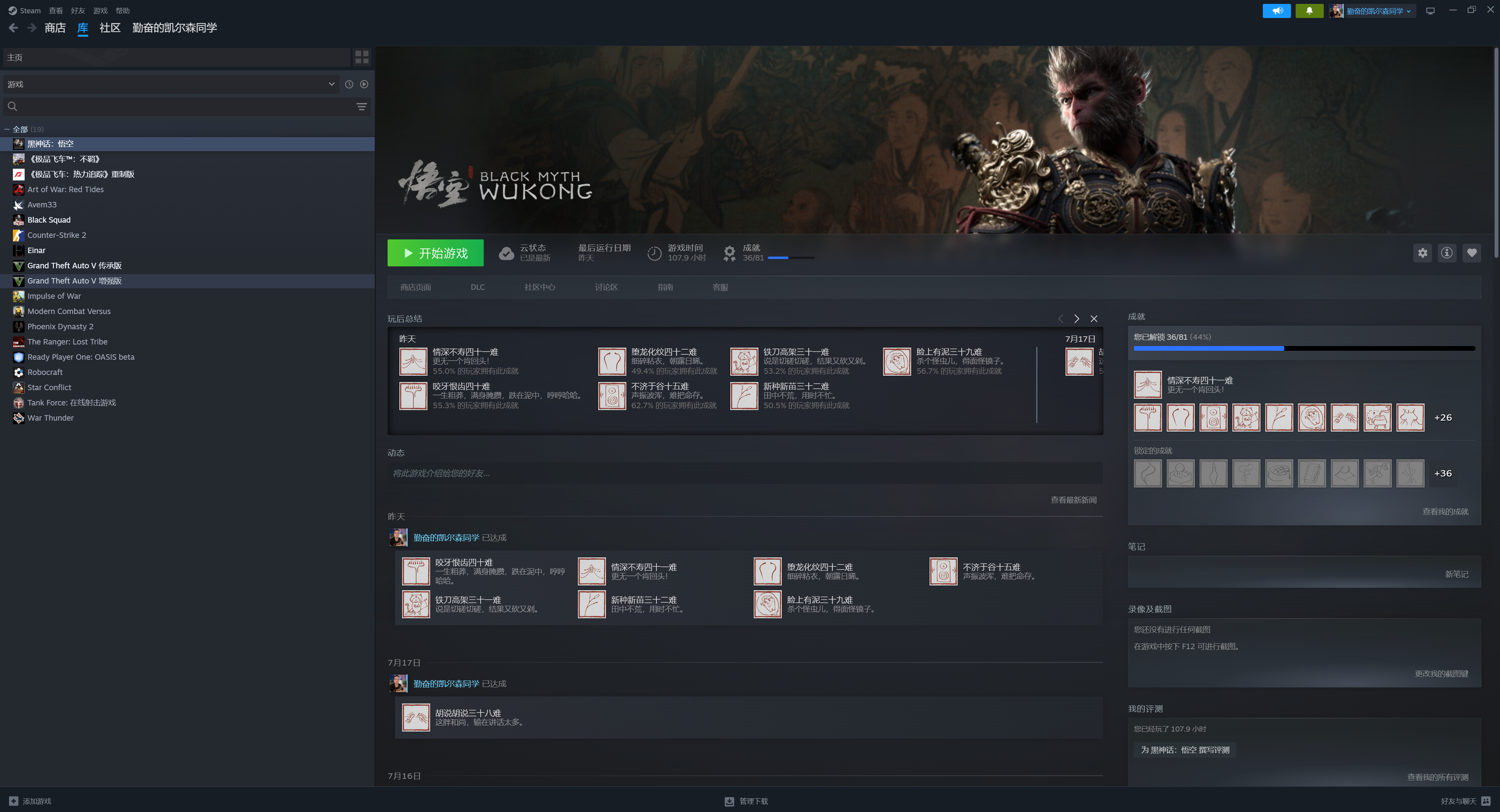Open the 商店页面 tab for Wukong
Image resolution: width=1500 pixels, height=812 pixels.
click(416, 287)
